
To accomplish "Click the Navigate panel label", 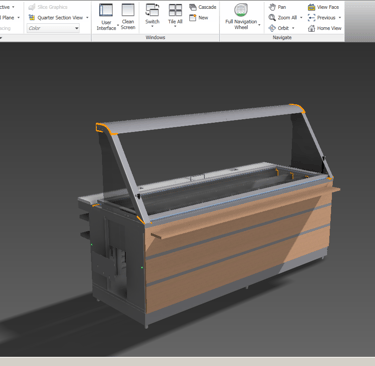I will click(282, 38).
